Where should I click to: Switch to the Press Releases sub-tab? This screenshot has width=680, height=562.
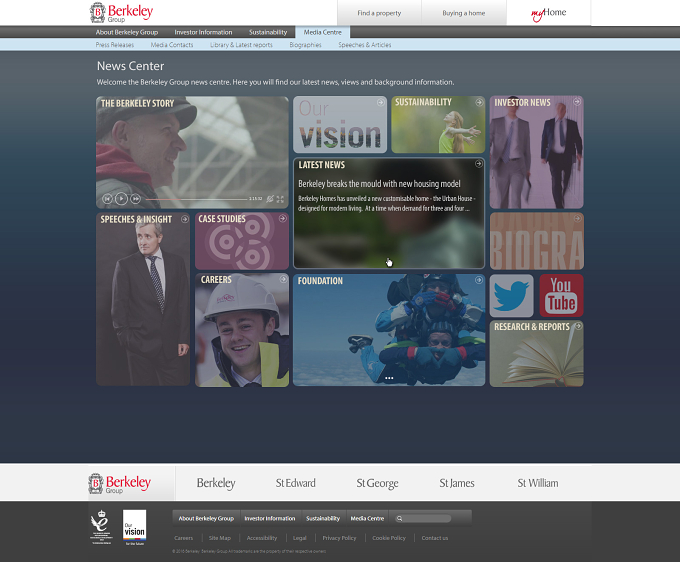coord(115,45)
